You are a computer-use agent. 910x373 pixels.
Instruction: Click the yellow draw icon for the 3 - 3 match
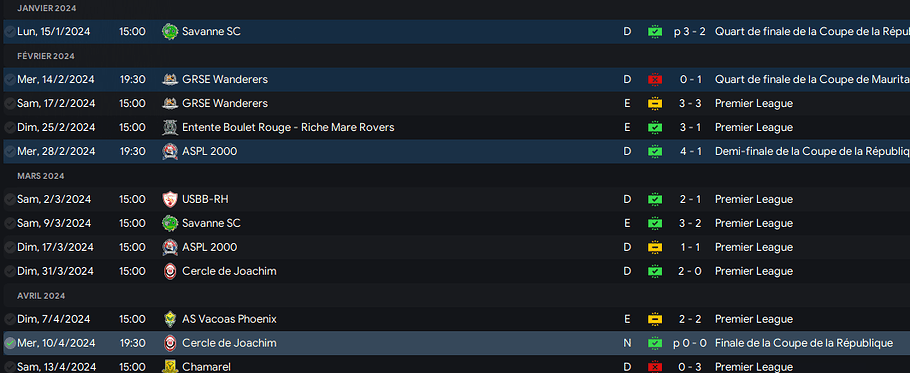tap(655, 103)
